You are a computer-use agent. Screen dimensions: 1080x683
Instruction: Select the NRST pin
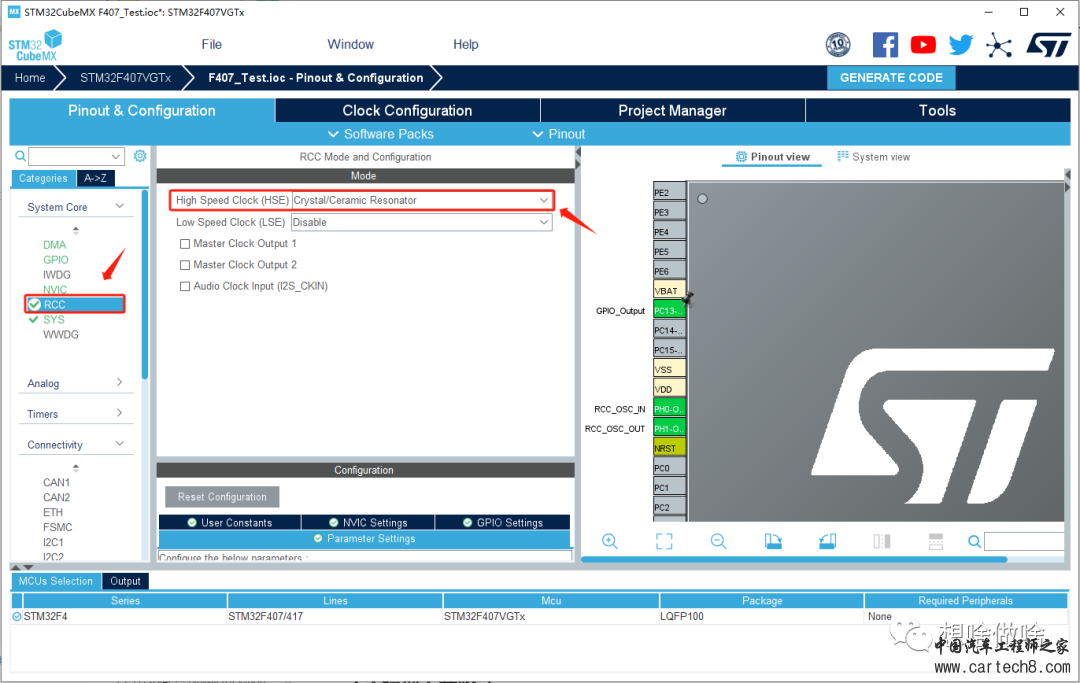(x=669, y=448)
